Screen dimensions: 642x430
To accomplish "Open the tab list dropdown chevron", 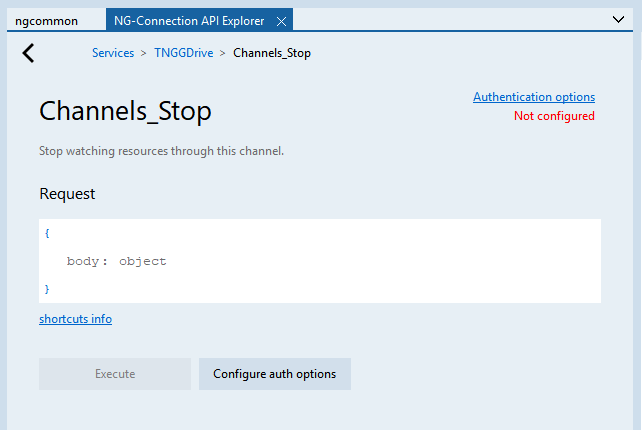I will (x=616, y=19).
